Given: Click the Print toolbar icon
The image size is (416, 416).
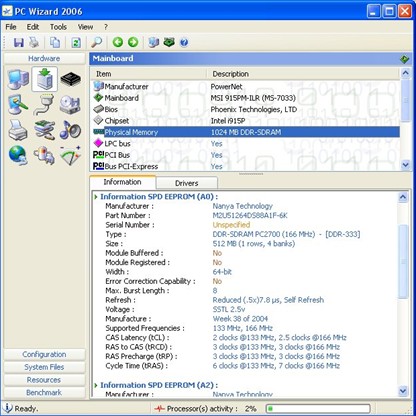Looking at the screenshot, I should click(x=34, y=42).
